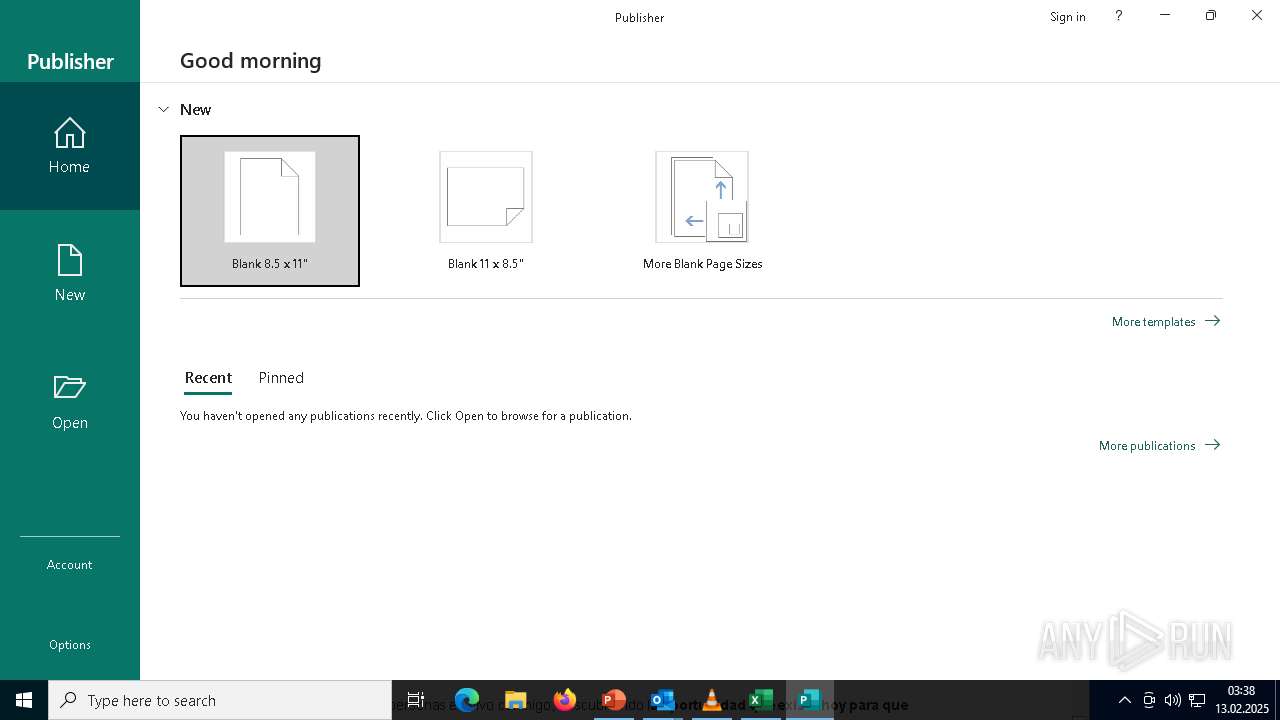This screenshot has width=1280, height=720.
Task: Select Open in the Publisher sidebar
Action: (x=70, y=401)
